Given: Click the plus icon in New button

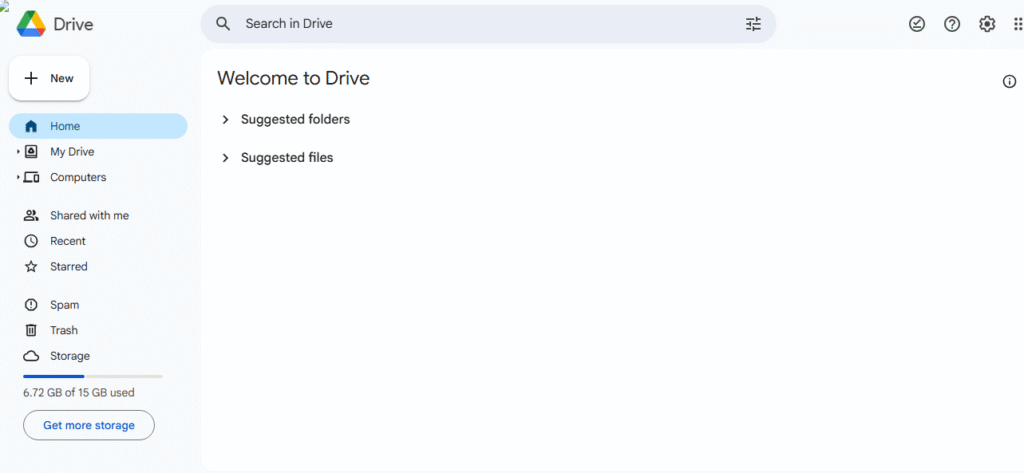Looking at the screenshot, I should coord(31,78).
